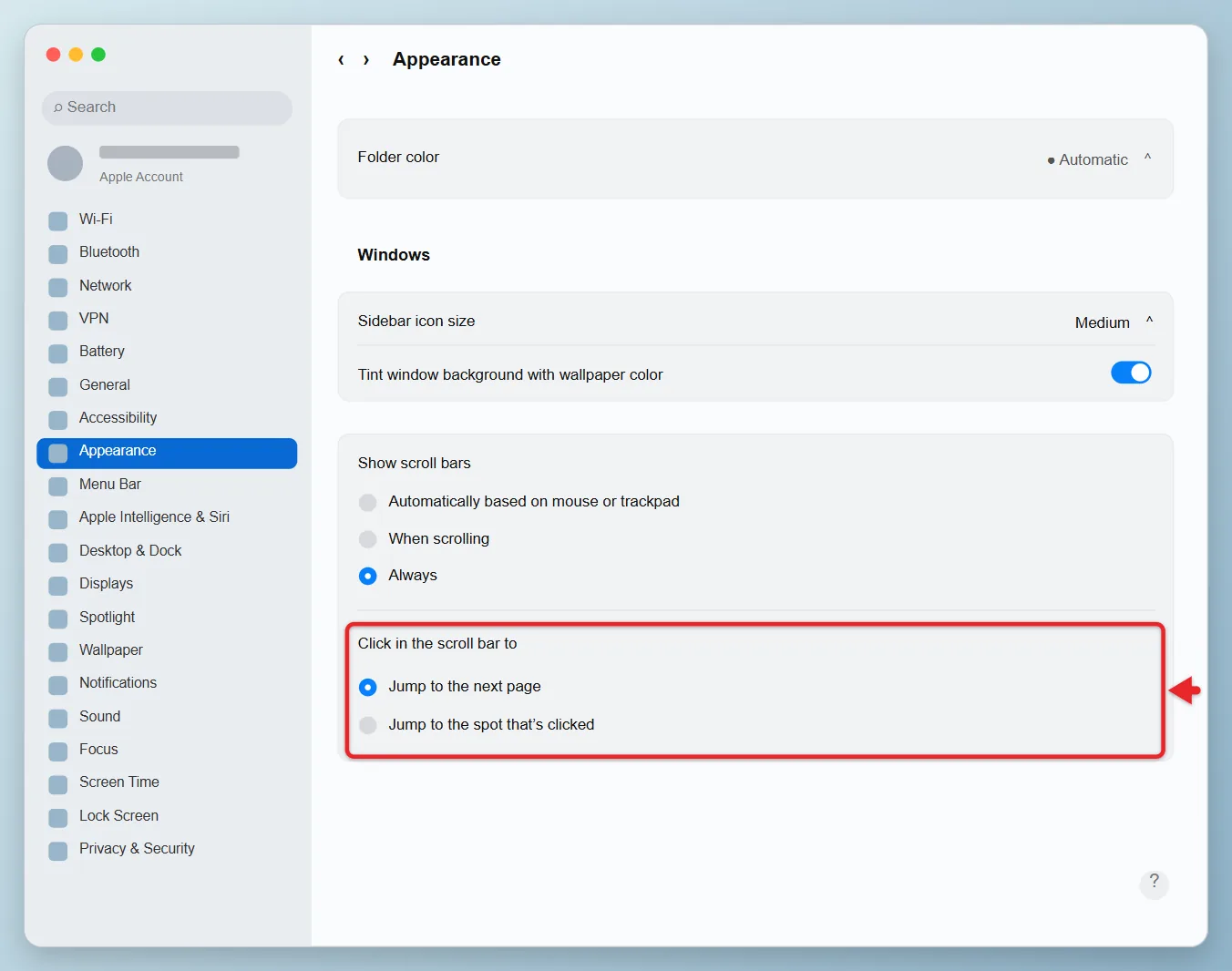Open the Sidebar icon size Medium dropdown
The width and height of the screenshot is (1232, 971).
coord(1114,322)
